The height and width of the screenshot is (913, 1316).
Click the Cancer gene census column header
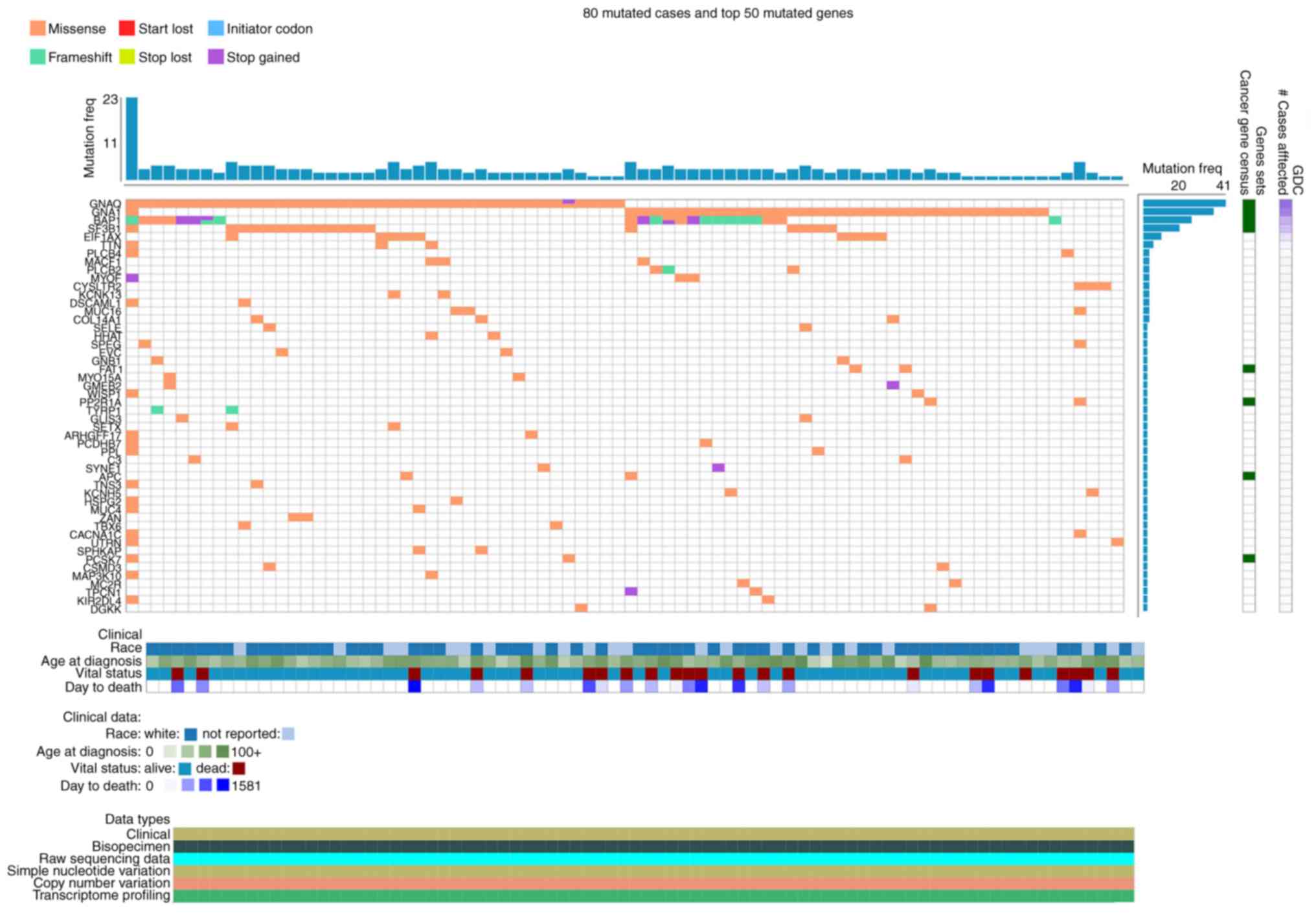(1244, 133)
